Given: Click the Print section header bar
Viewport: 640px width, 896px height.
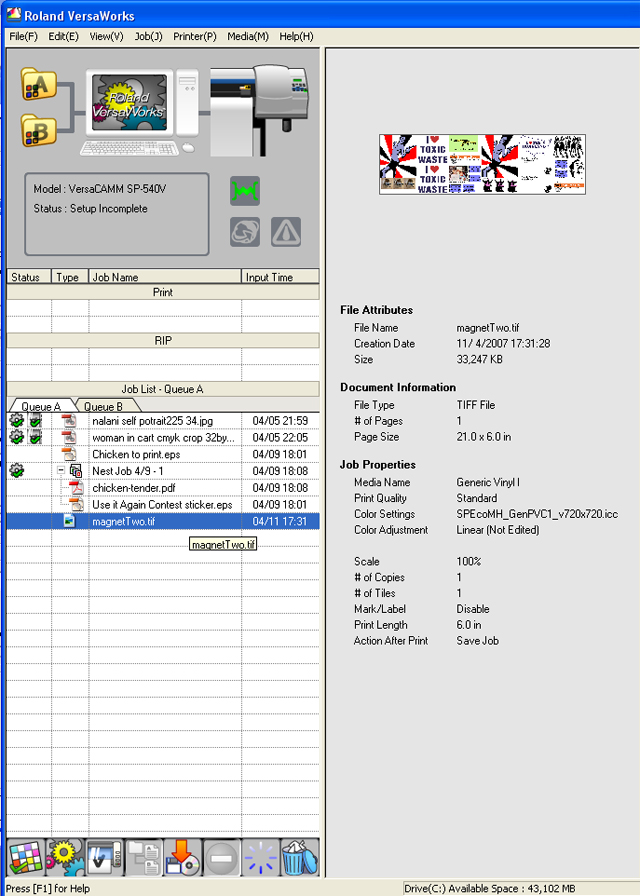Looking at the screenshot, I should point(163,293).
